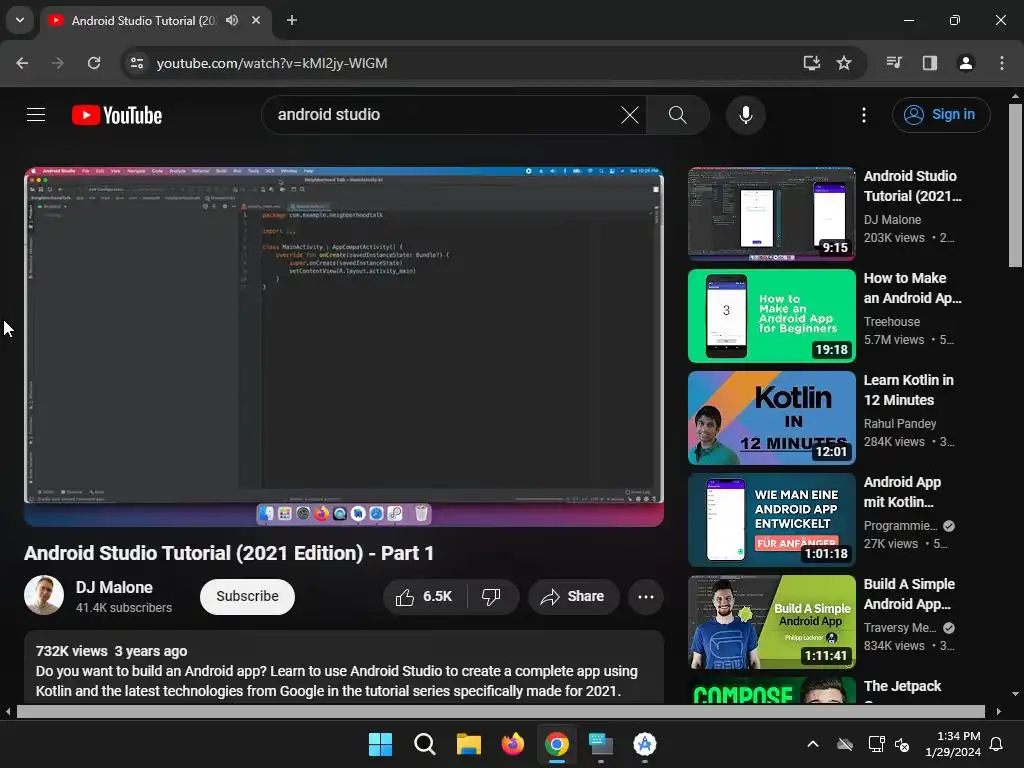Open Chrome three-dot menu

[1001, 63]
